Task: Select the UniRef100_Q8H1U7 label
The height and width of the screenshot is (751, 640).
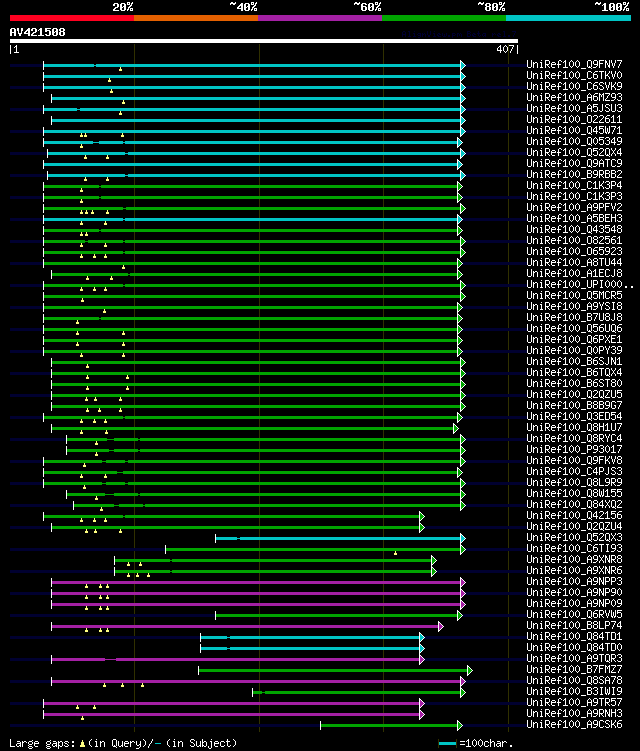Action: pyautogui.click(x=574, y=428)
